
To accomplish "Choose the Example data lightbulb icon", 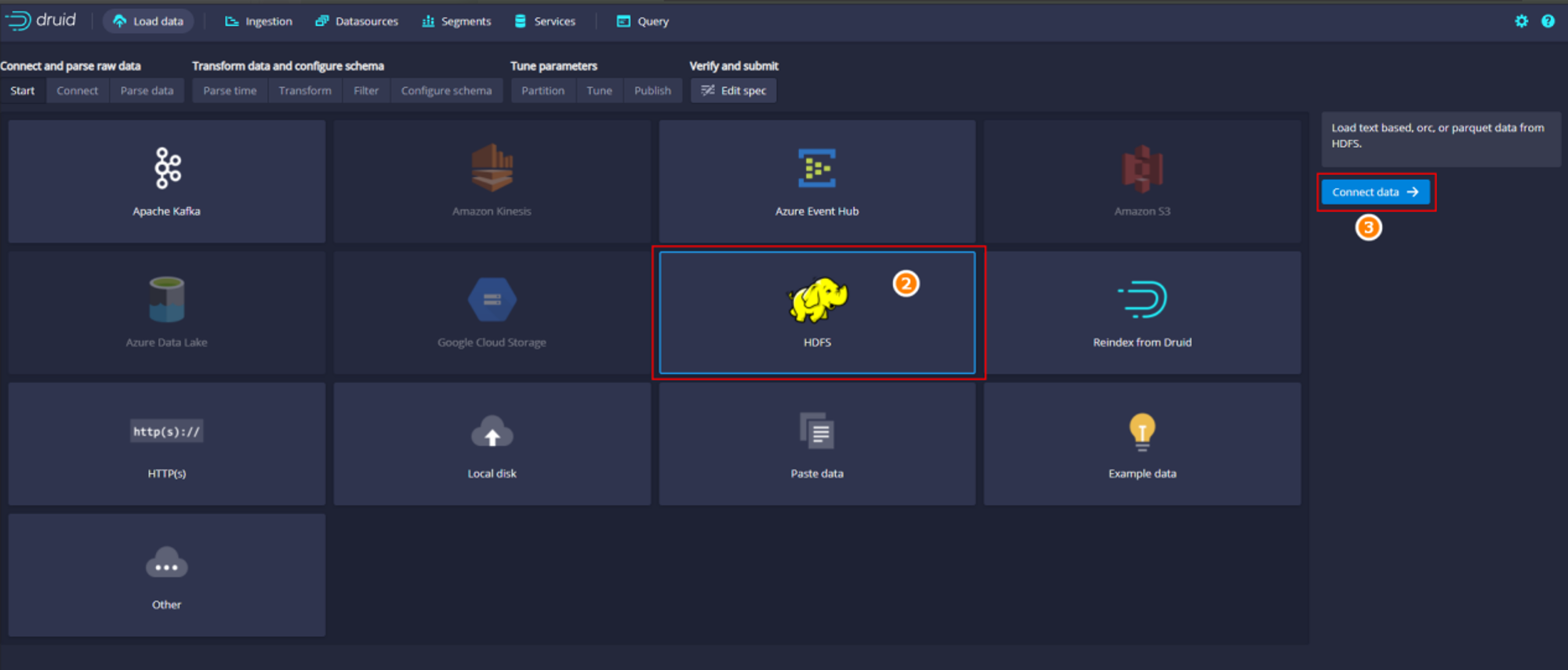I will coord(1142,432).
